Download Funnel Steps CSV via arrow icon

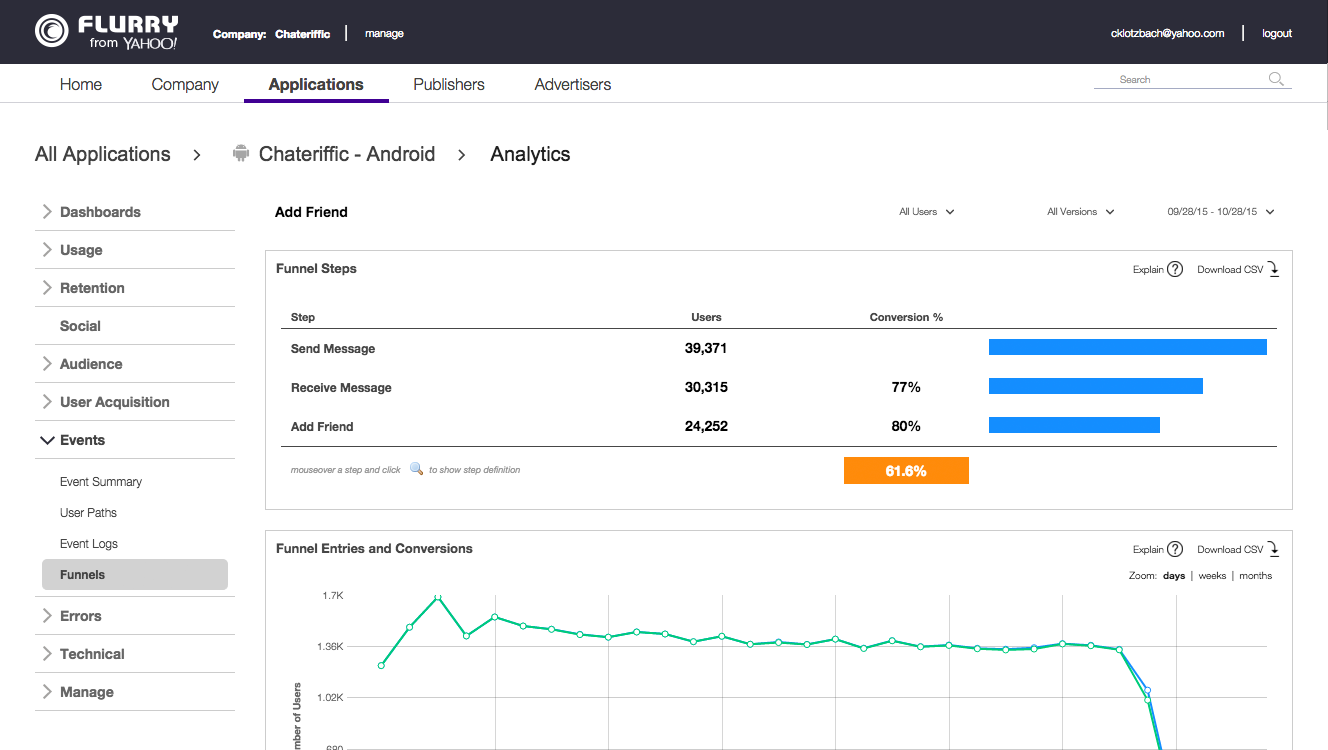click(1274, 269)
